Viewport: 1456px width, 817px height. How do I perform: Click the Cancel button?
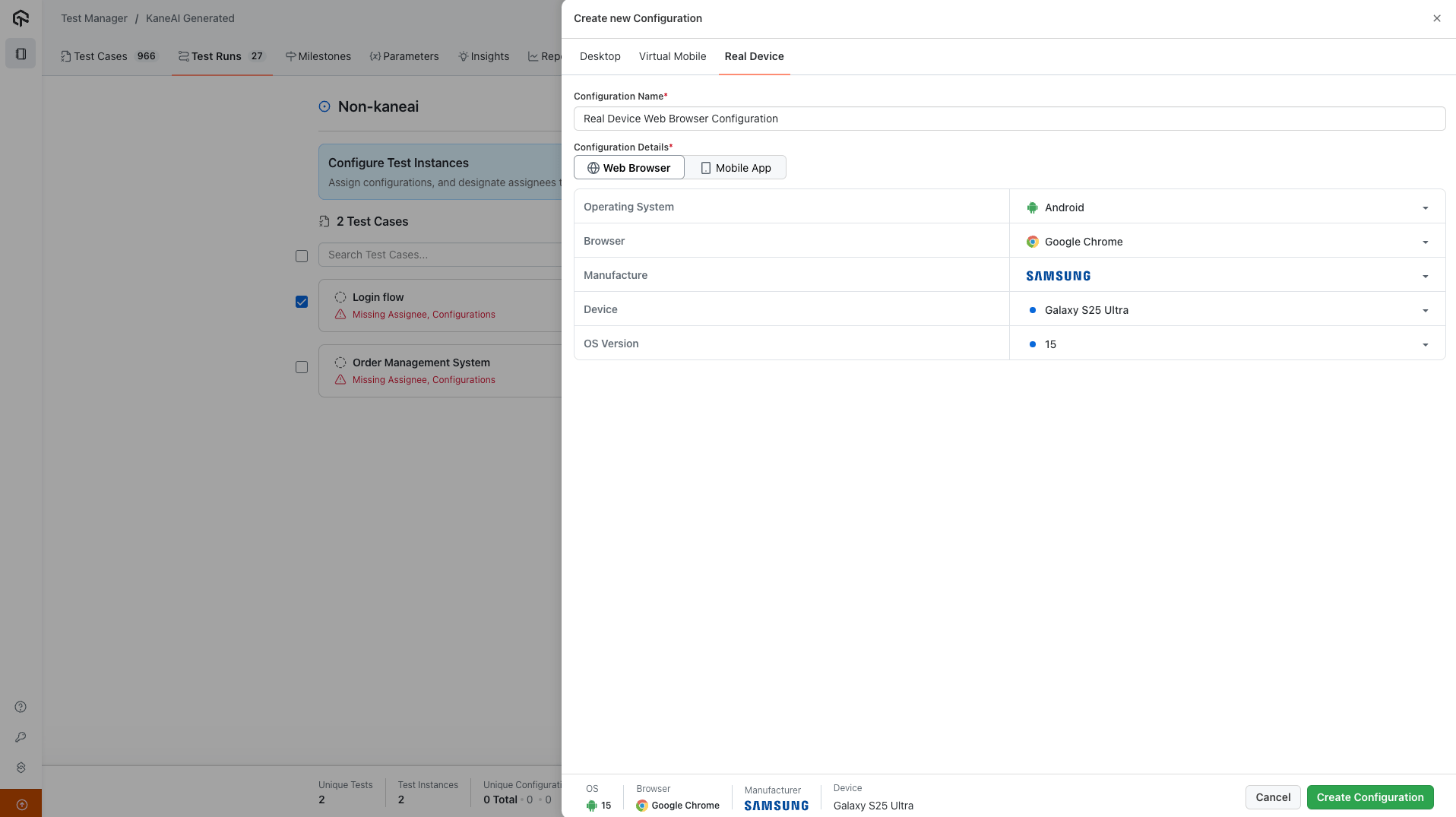click(1272, 797)
